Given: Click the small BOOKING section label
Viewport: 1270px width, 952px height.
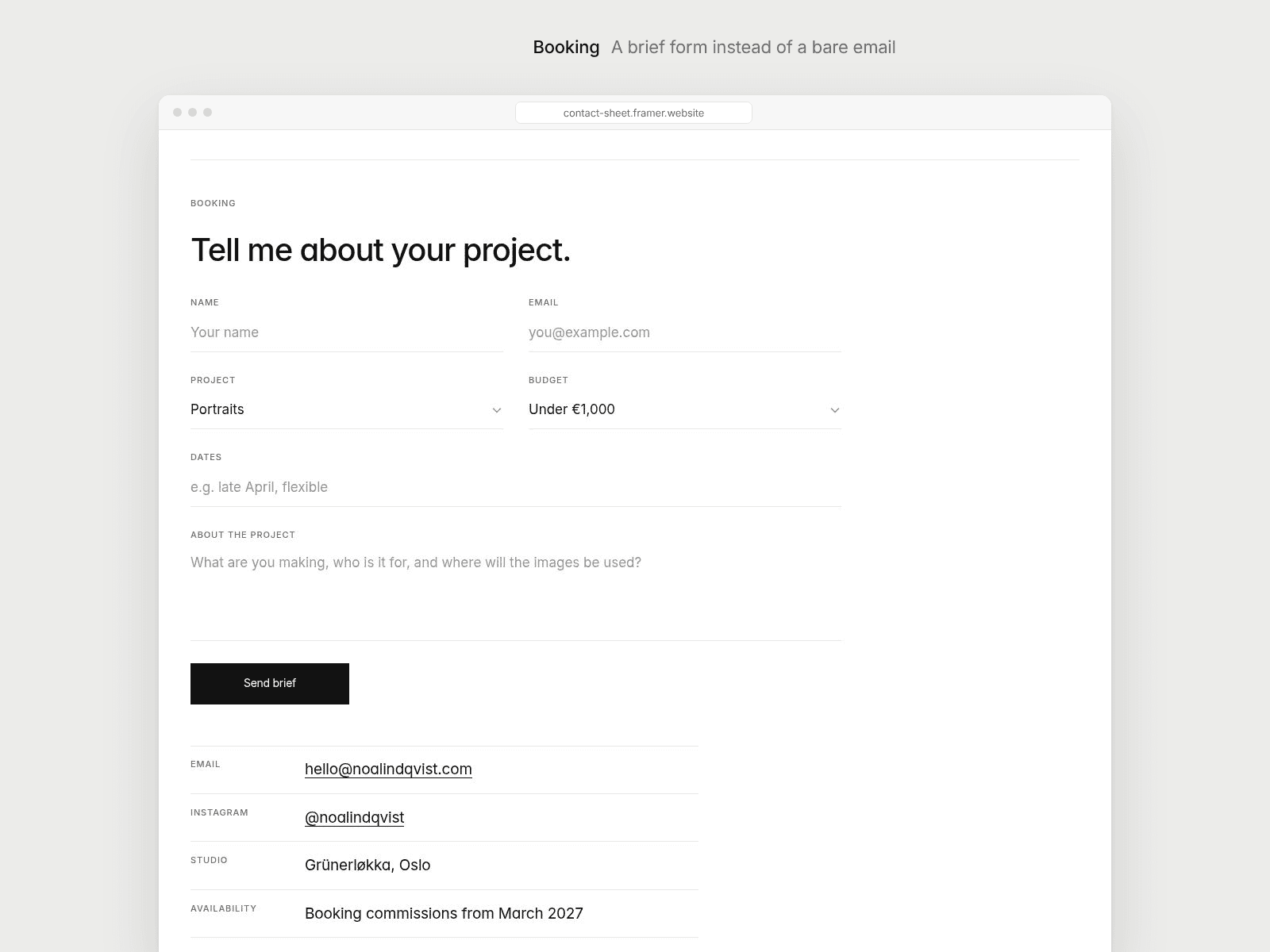Looking at the screenshot, I should (213, 203).
